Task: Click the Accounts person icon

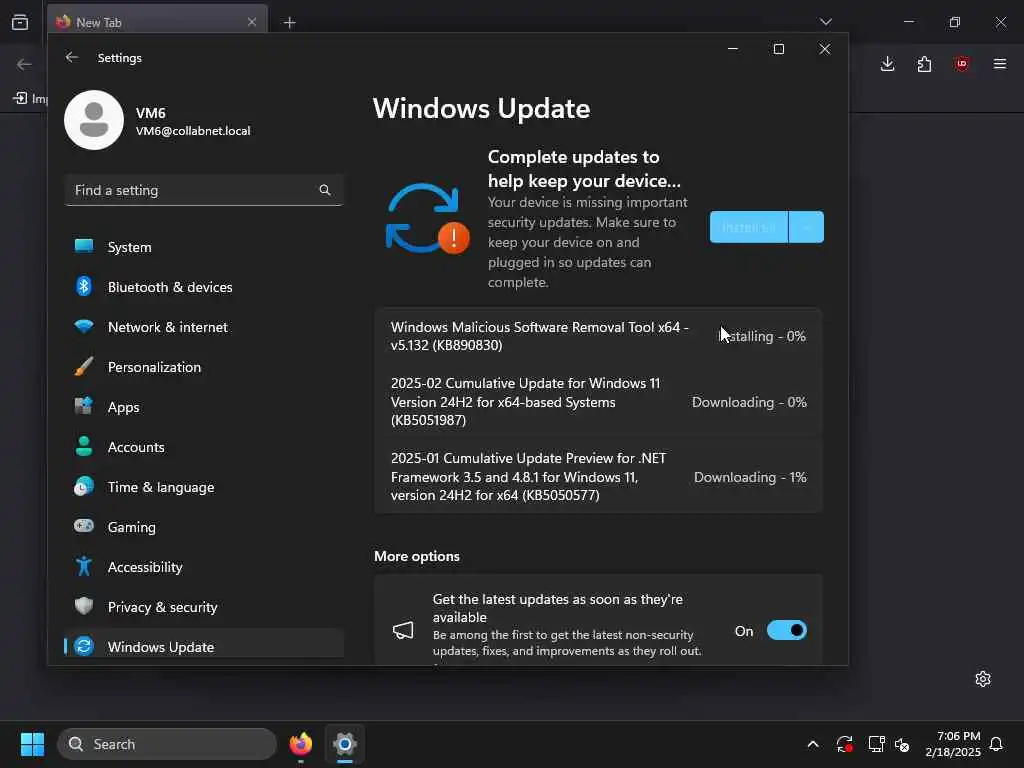Action: click(84, 446)
